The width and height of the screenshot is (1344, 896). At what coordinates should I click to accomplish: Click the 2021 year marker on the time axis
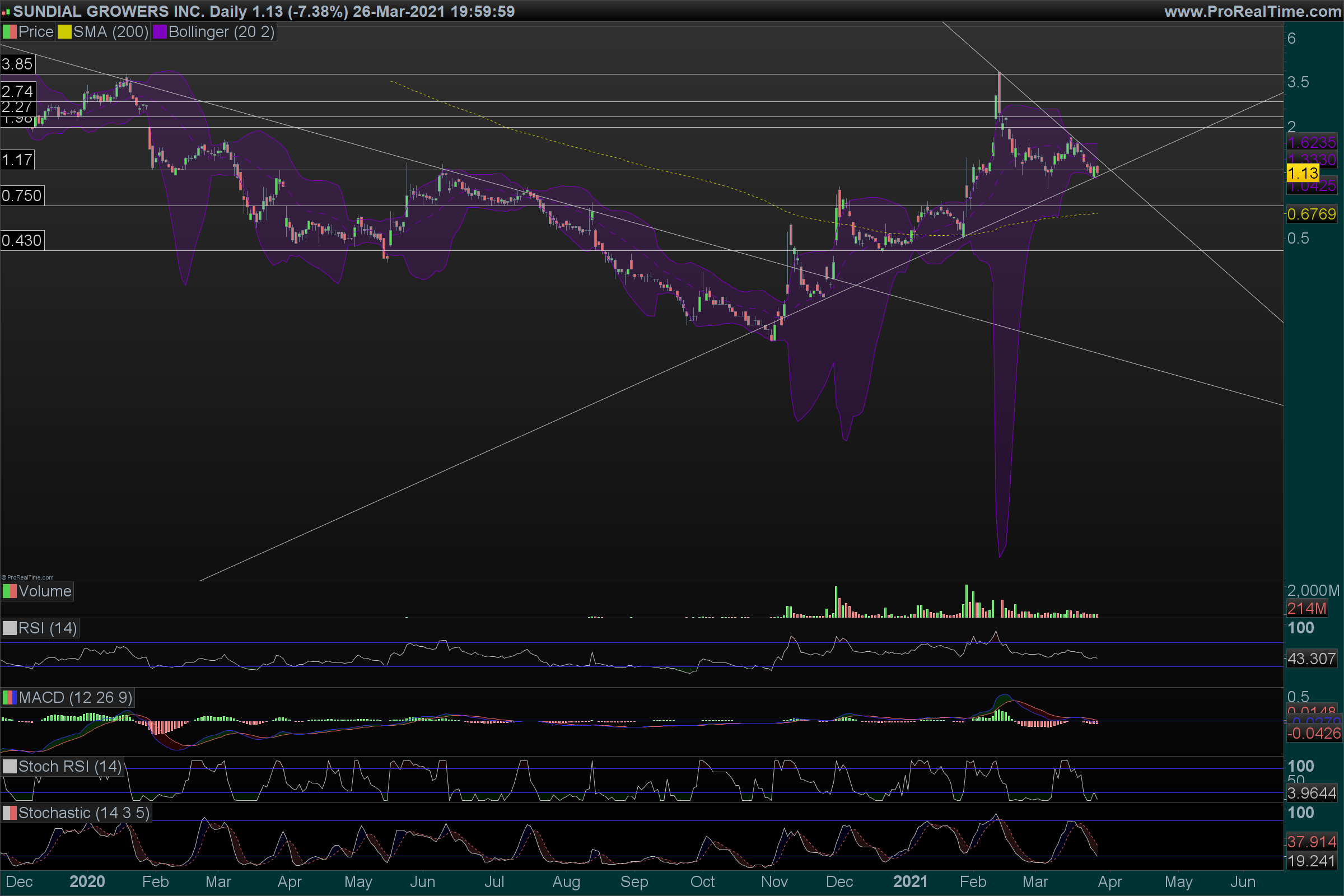point(909,881)
